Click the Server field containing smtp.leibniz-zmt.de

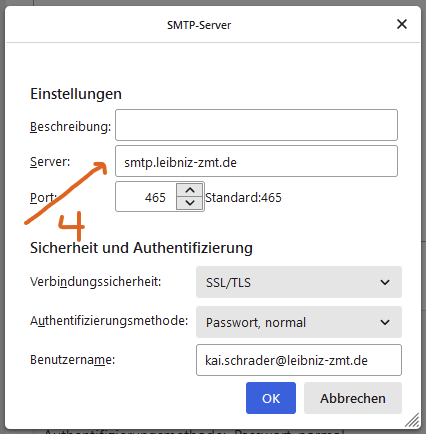pyautogui.click(x=256, y=161)
